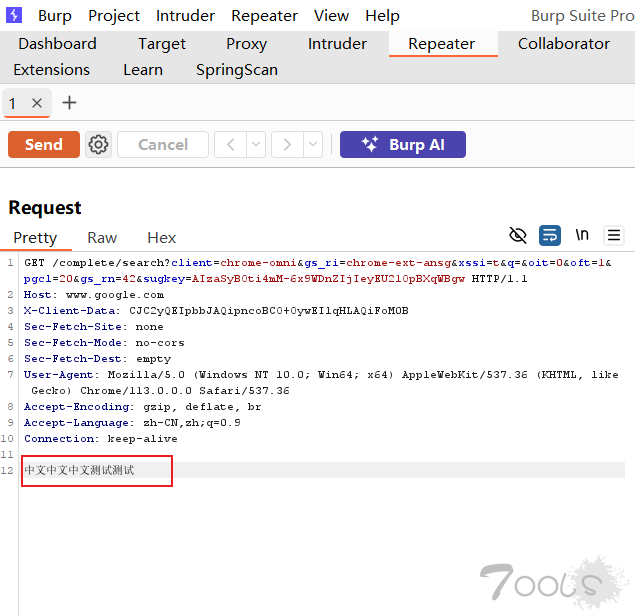
Task: Go back to previous request arrow
Action: pos(230,145)
